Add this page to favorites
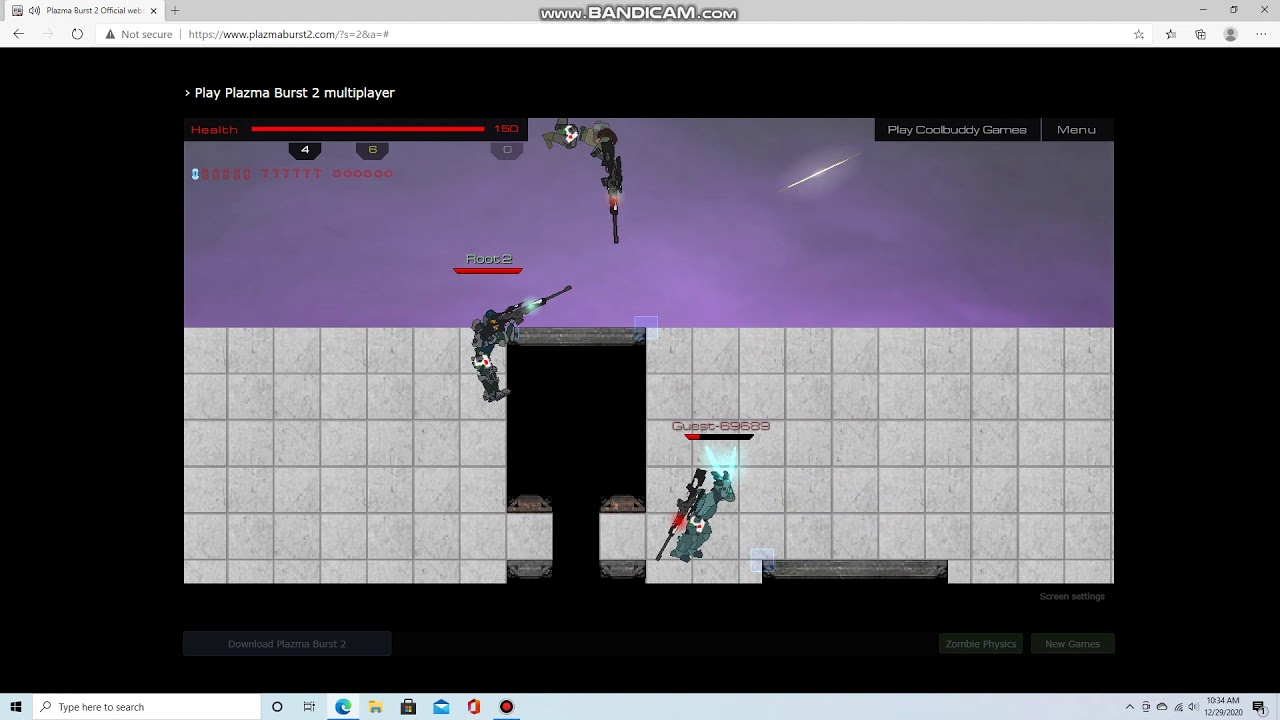1280x720 pixels. [x=1138, y=34]
